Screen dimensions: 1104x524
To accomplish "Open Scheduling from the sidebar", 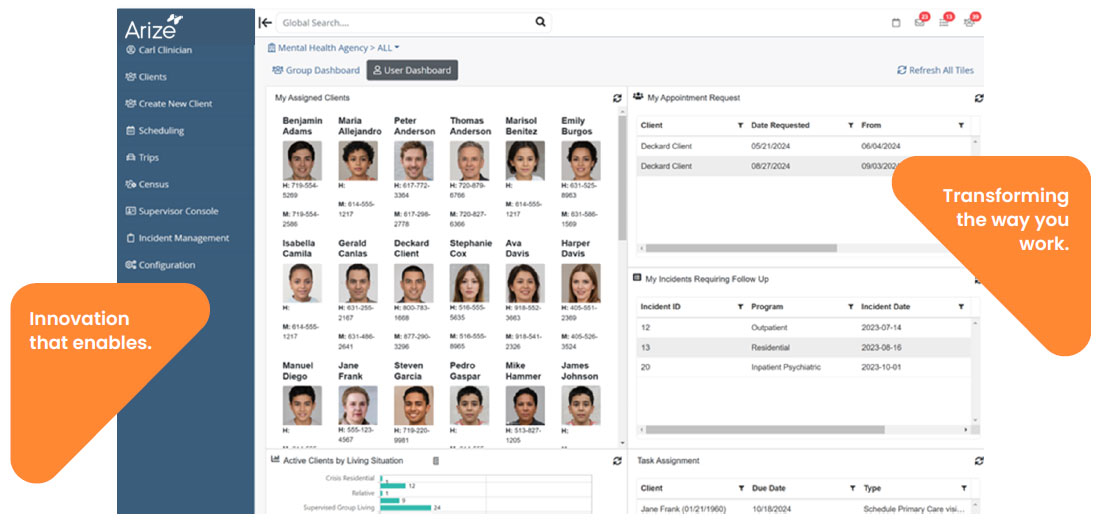I will pyautogui.click(x=154, y=130).
